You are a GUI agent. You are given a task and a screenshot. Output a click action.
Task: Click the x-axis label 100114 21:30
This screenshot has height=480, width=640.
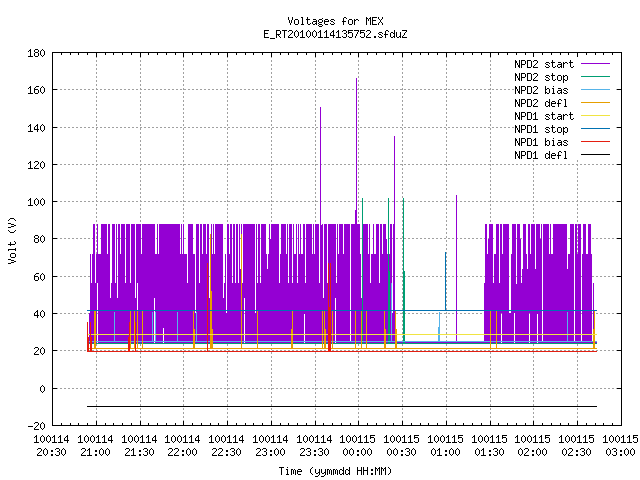[140, 446]
